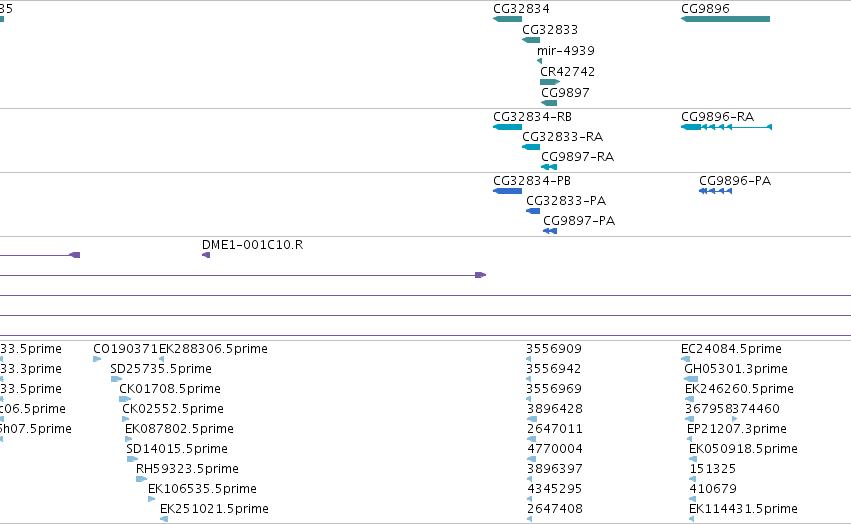
Task: Select the CG9896 gene feature
Action: click(705, 9)
